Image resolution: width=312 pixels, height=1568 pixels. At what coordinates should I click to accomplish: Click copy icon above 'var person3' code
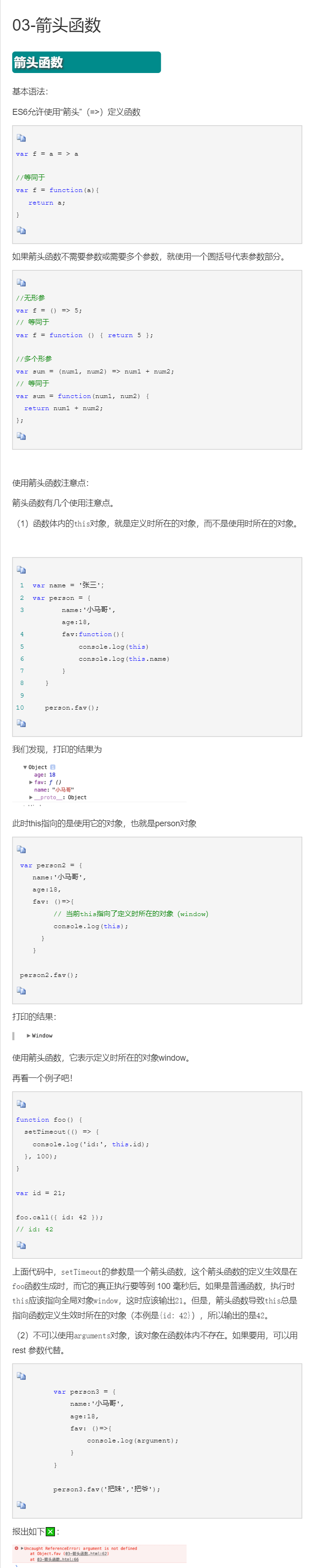[21, 1375]
